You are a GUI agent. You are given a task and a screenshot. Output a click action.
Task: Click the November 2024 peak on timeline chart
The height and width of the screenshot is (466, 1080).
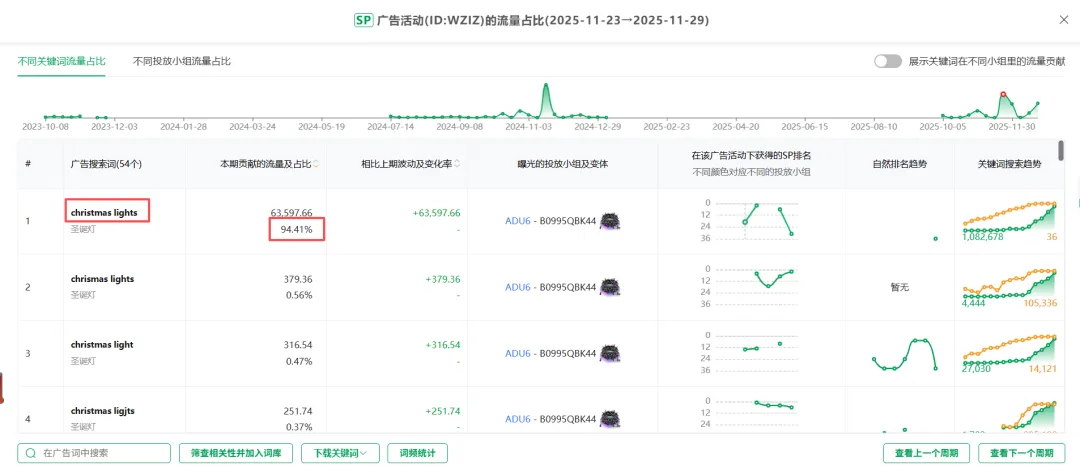546,87
